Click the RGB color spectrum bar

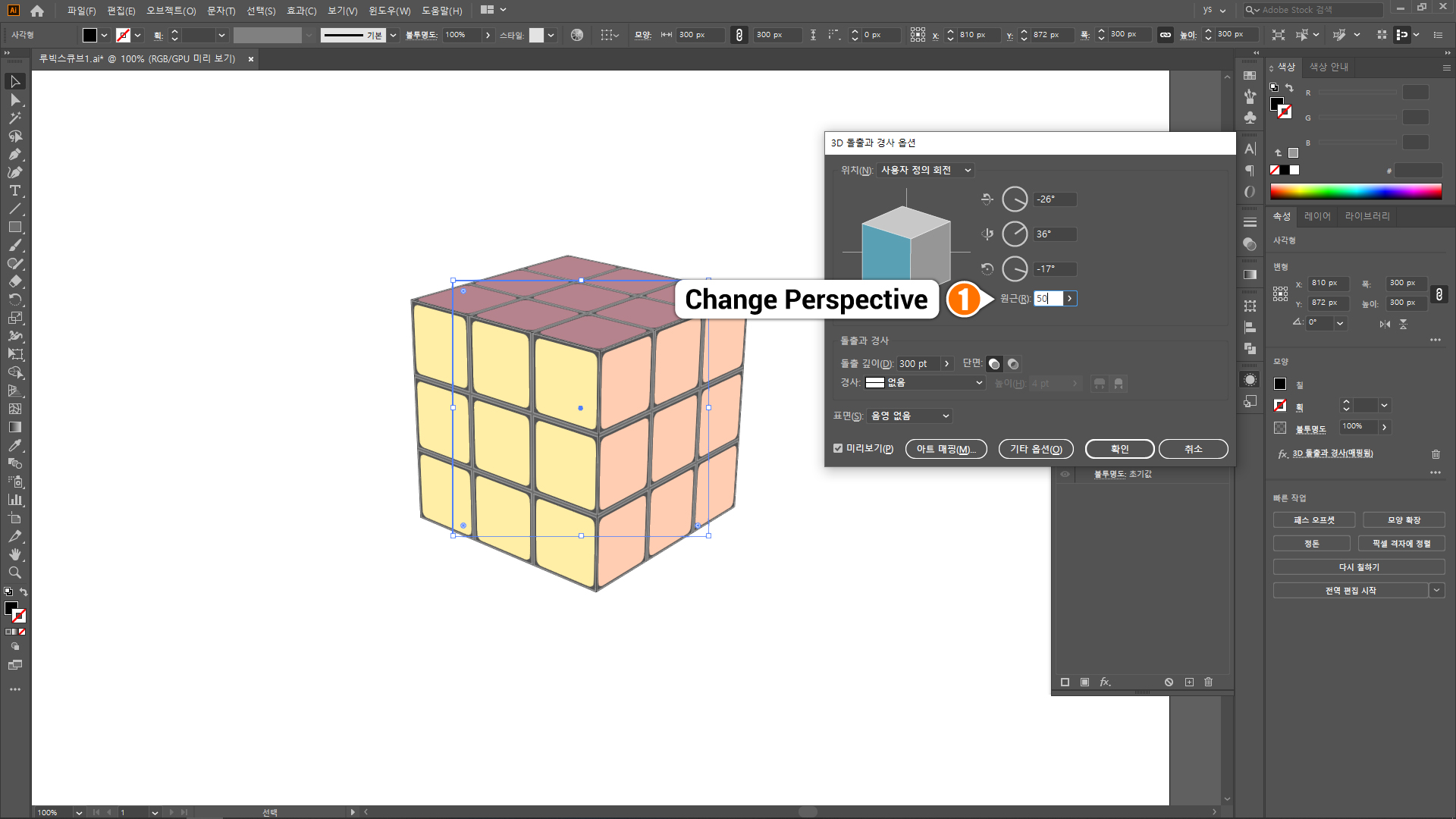[x=1355, y=191]
